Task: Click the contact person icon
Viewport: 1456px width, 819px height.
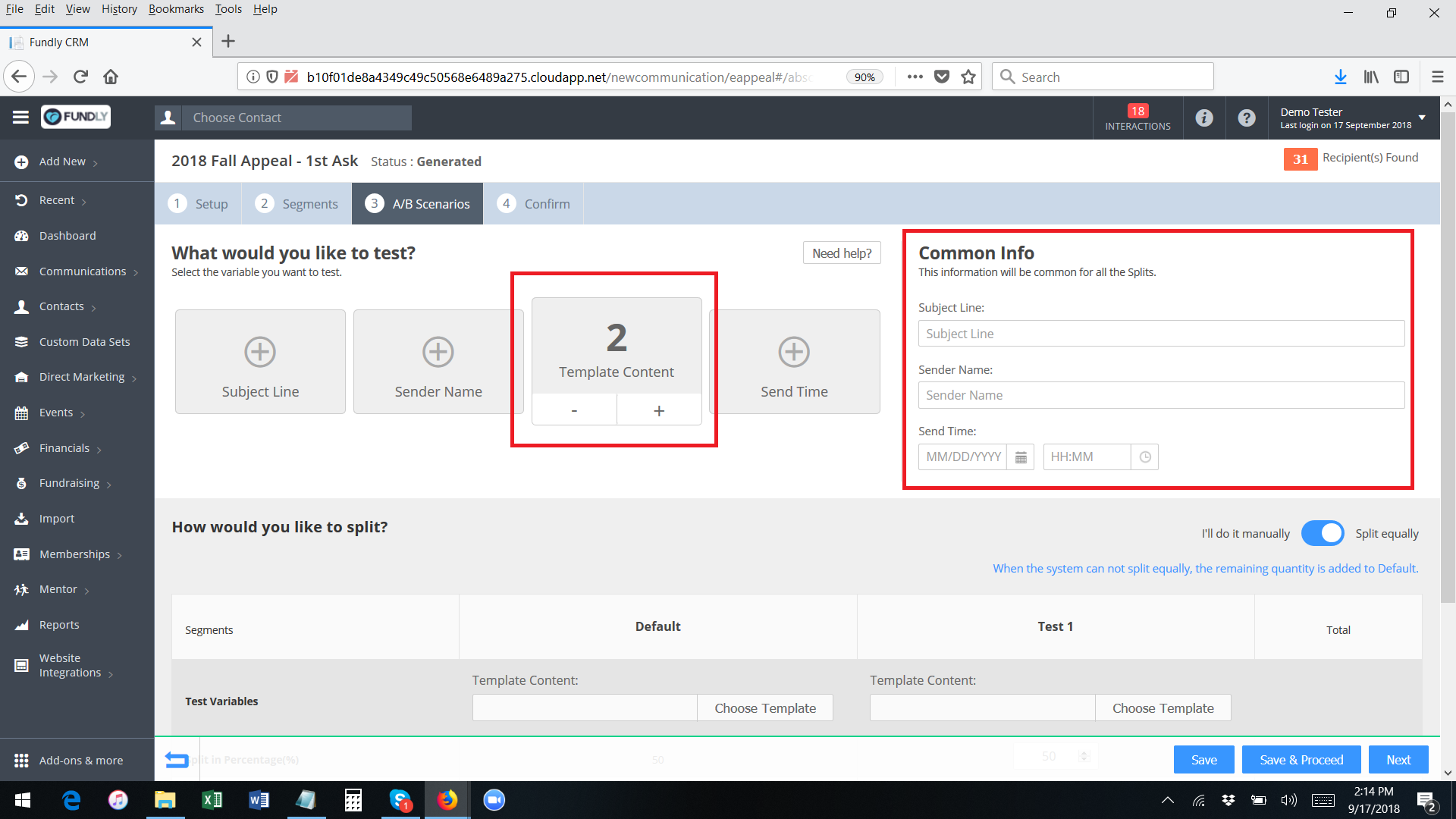Action: coord(168,118)
